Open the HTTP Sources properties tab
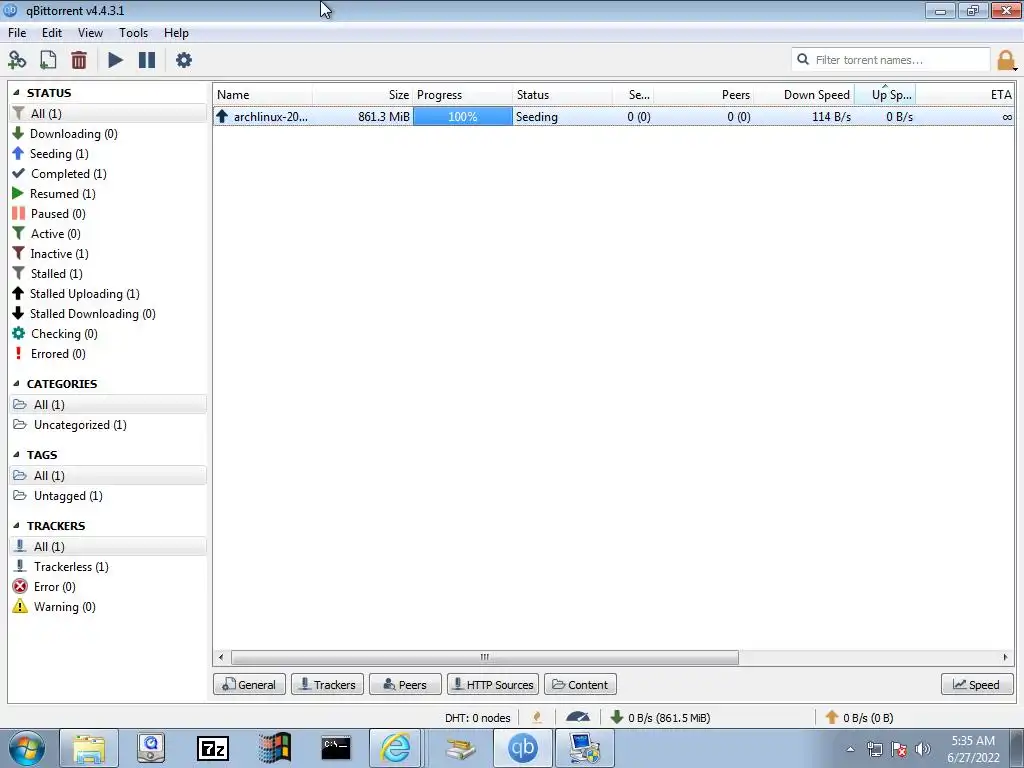Viewport: 1024px width, 768px height. 493,684
